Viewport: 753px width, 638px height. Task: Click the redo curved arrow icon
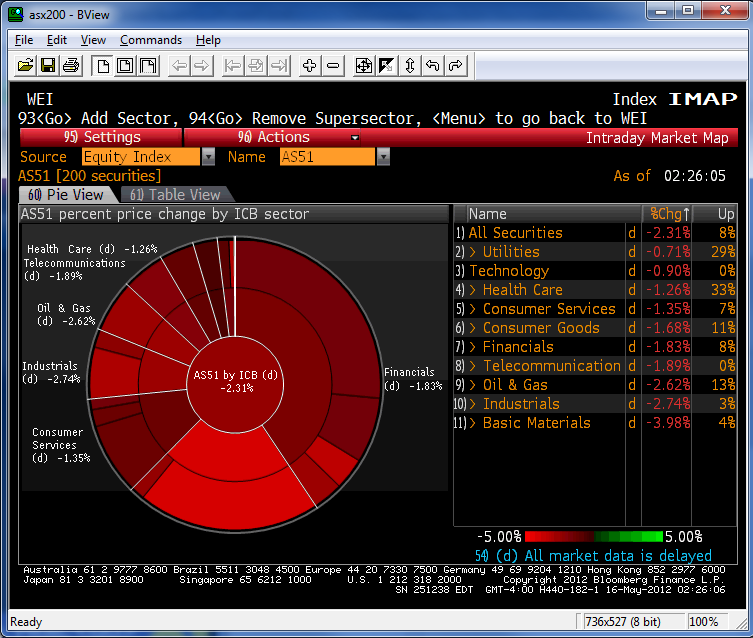point(456,66)
